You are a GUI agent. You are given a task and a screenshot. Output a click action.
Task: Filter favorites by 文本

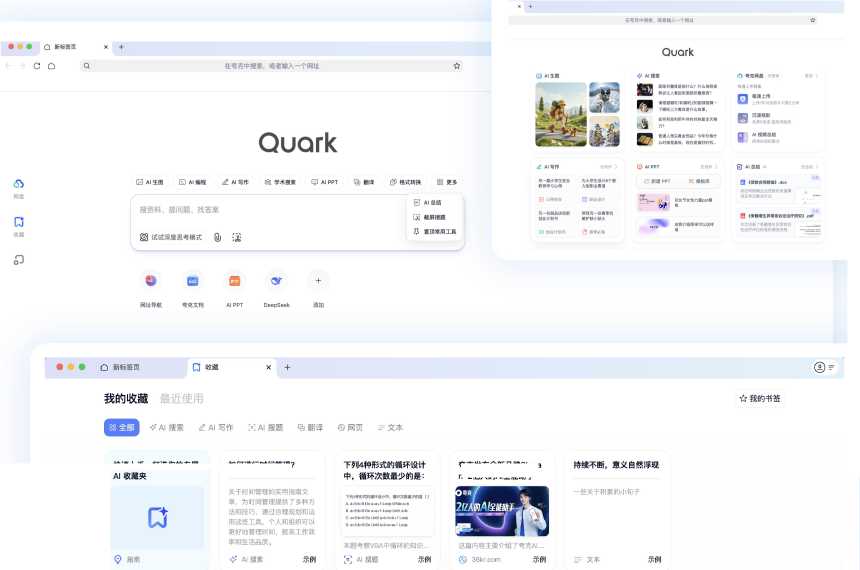pos(390,427)
